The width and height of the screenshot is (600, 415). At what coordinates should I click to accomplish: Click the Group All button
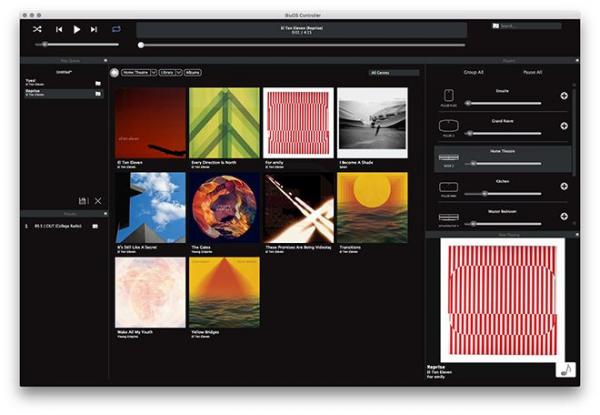coord(473,72)
